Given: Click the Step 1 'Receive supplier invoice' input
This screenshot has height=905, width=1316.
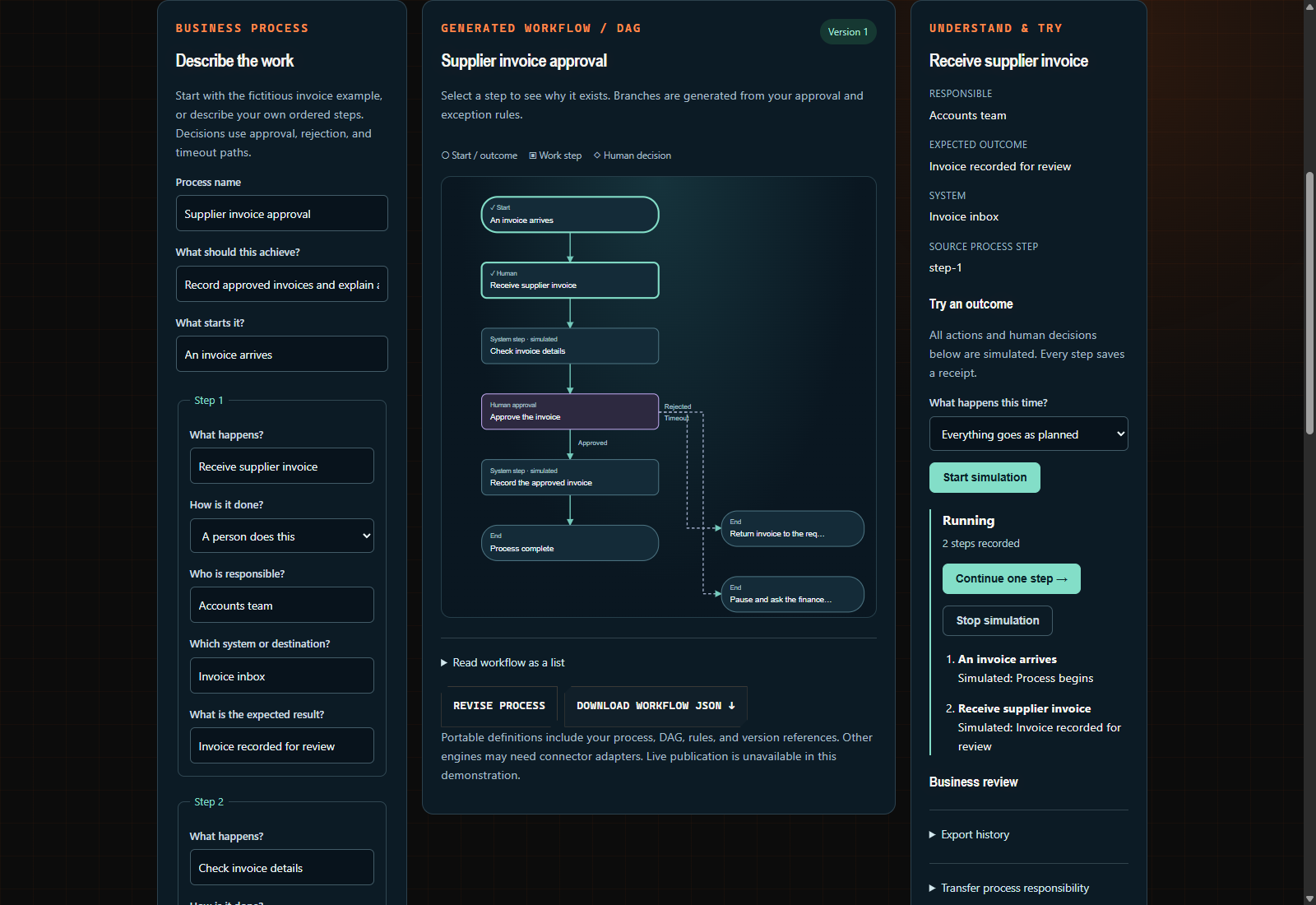Looking at the screenshot, I should pyautogui.click(x=281, y=466).
